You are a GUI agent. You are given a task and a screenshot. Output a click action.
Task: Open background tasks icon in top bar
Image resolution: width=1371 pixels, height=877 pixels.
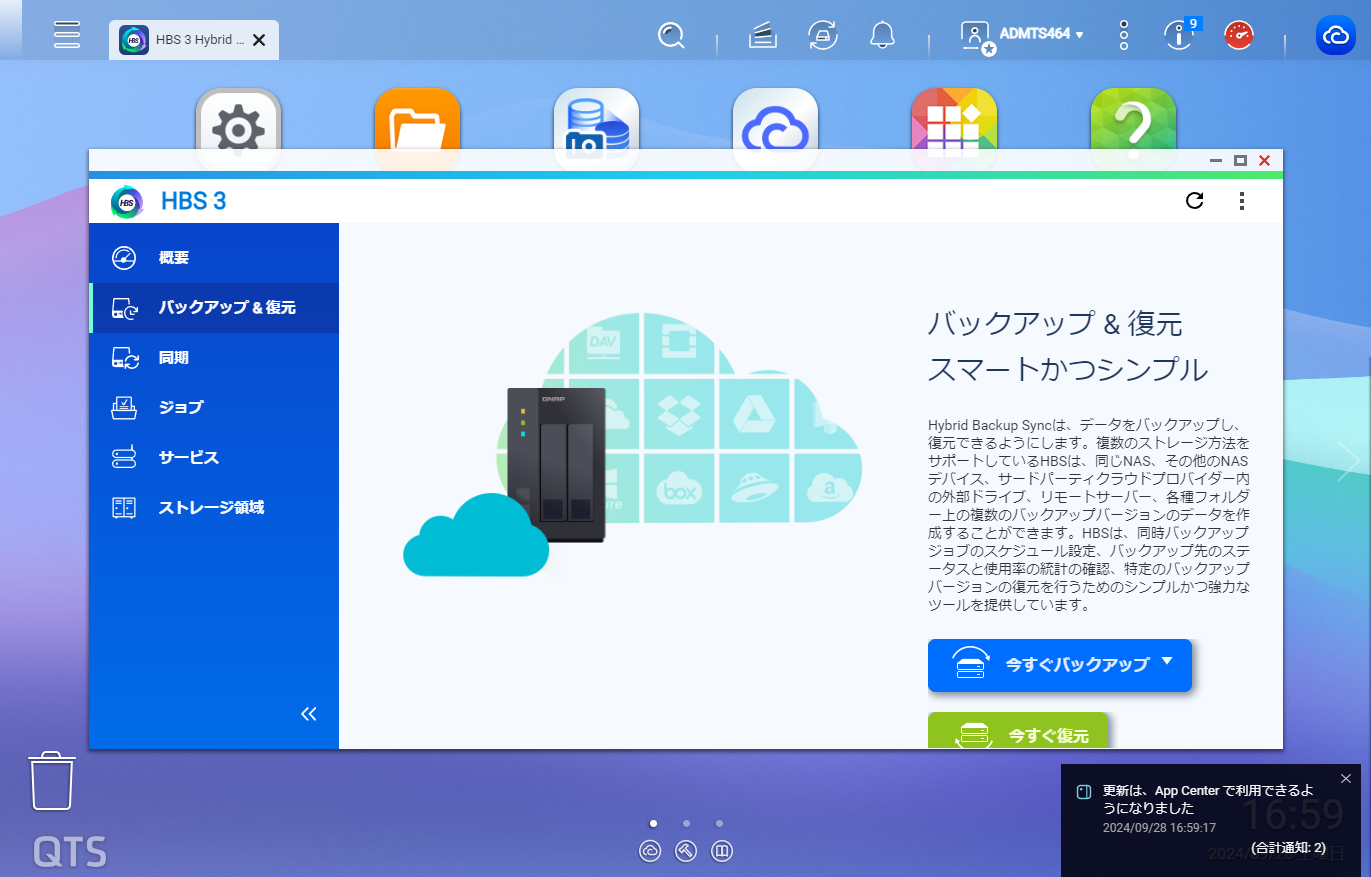point(763,36)
